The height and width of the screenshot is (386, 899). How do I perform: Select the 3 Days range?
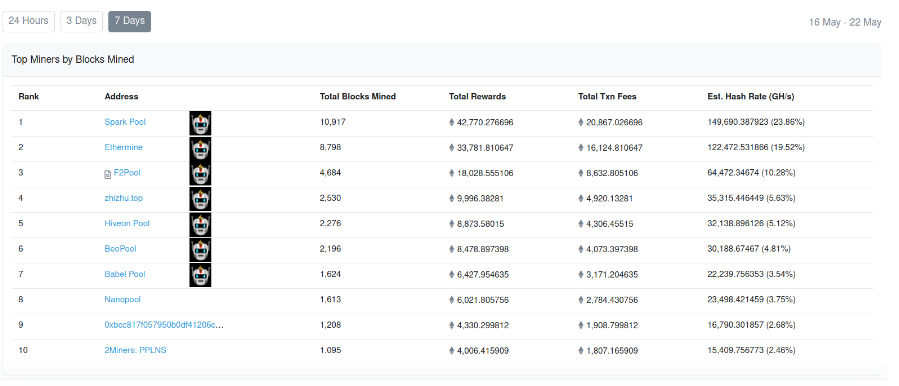[81, 21]
